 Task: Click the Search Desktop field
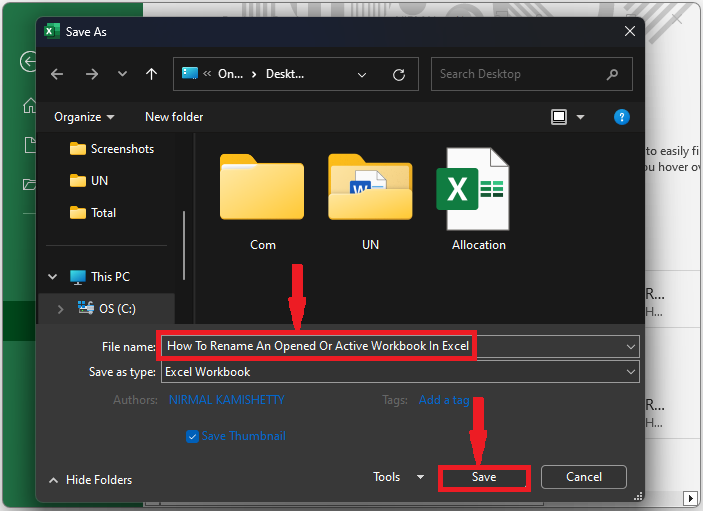(x=532, y=74)
